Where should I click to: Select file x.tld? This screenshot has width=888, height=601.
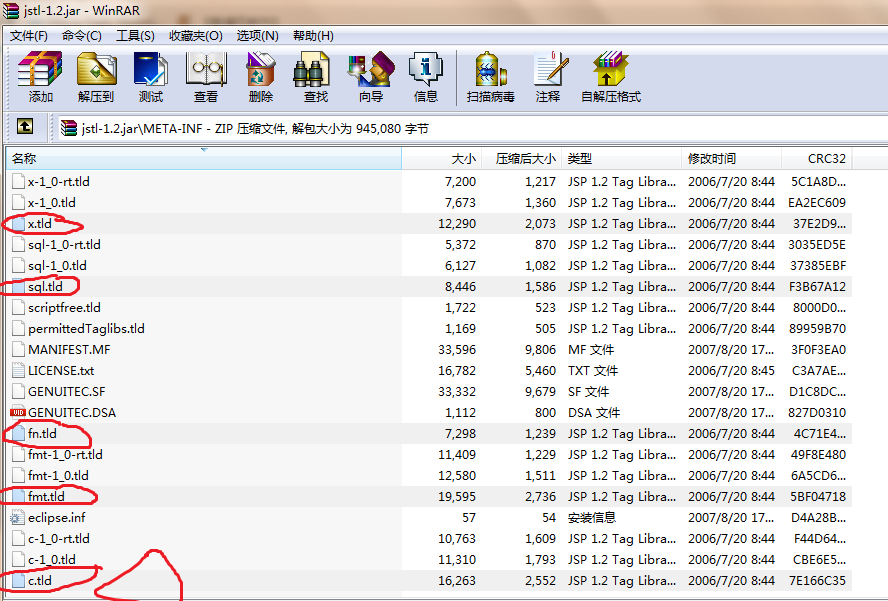tap(40, 224)
